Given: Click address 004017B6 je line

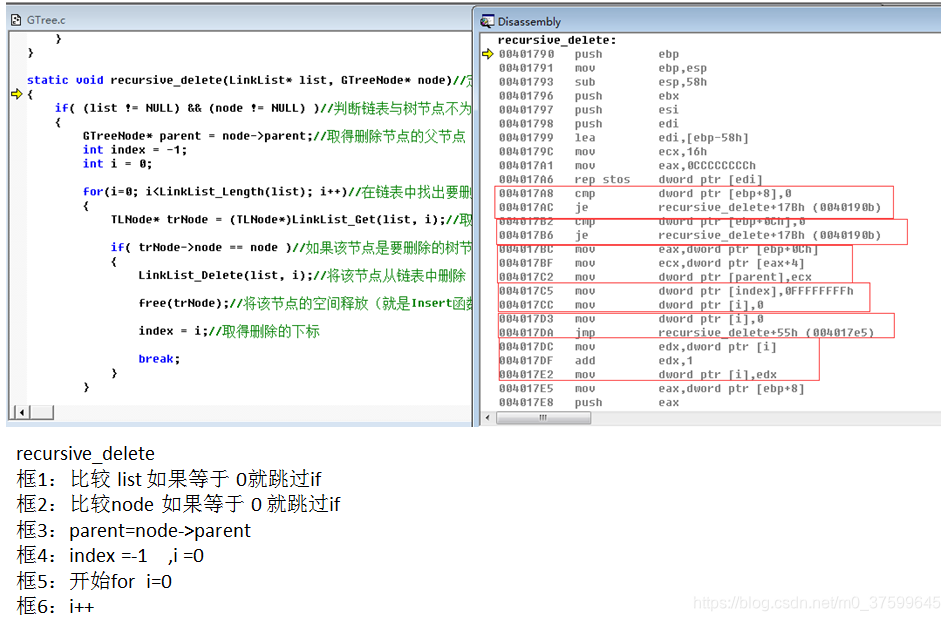Looking at the screenshot, I should pyautogui.click(x=690, y=235).
